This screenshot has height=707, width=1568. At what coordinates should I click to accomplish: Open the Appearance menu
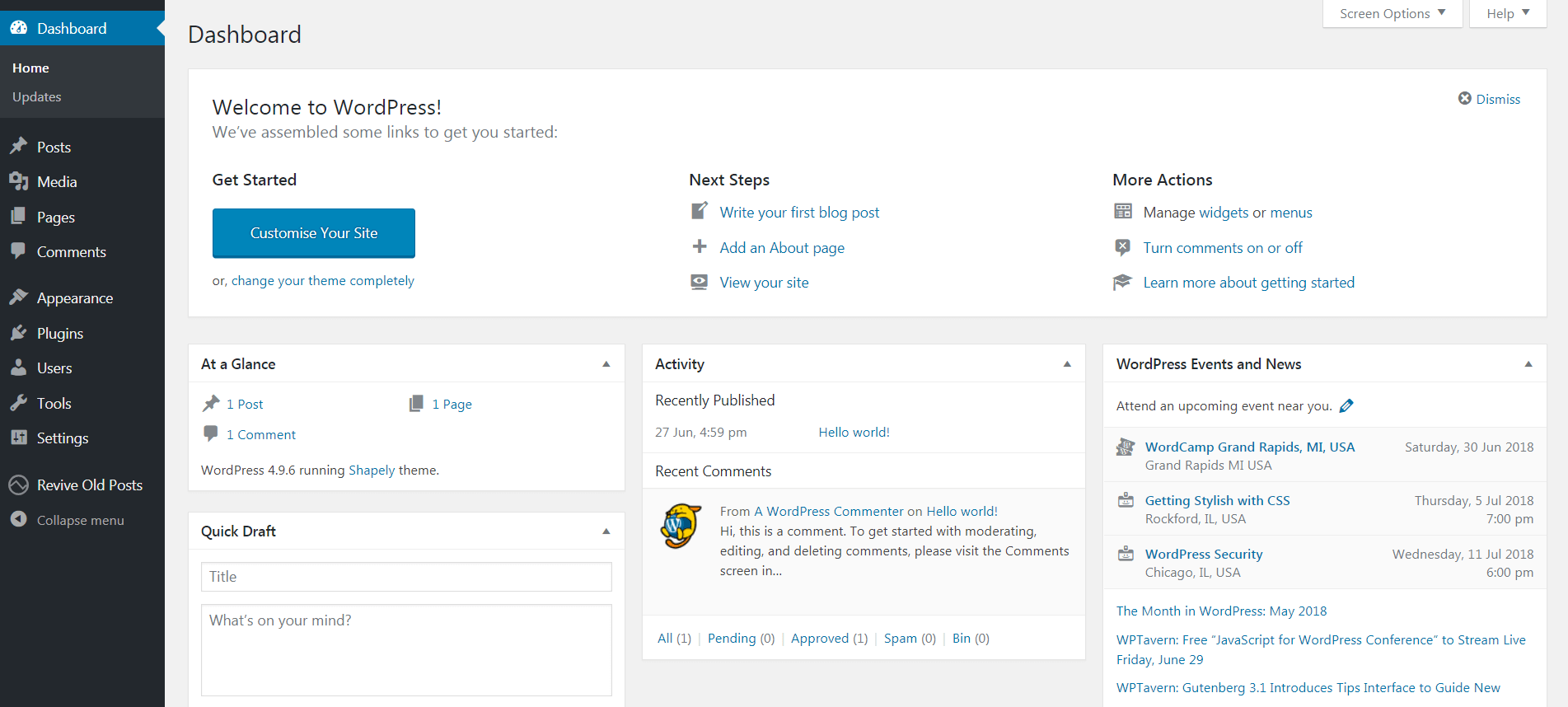(82, 297)
